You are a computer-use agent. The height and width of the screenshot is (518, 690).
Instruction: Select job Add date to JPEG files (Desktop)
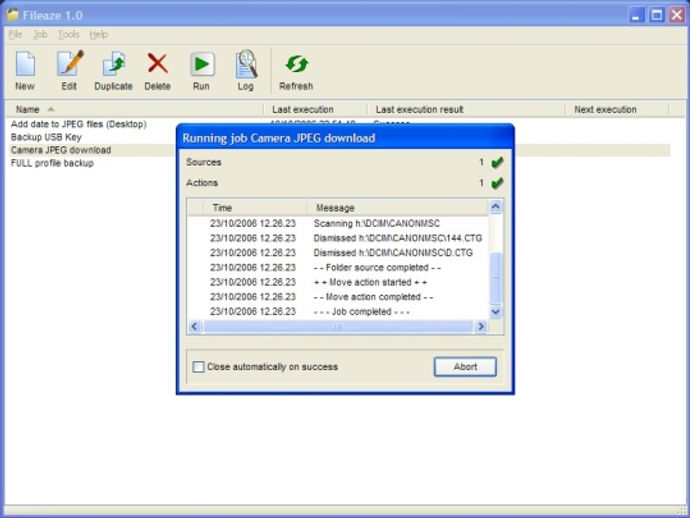pyautogui.click(x=79, y=124)
